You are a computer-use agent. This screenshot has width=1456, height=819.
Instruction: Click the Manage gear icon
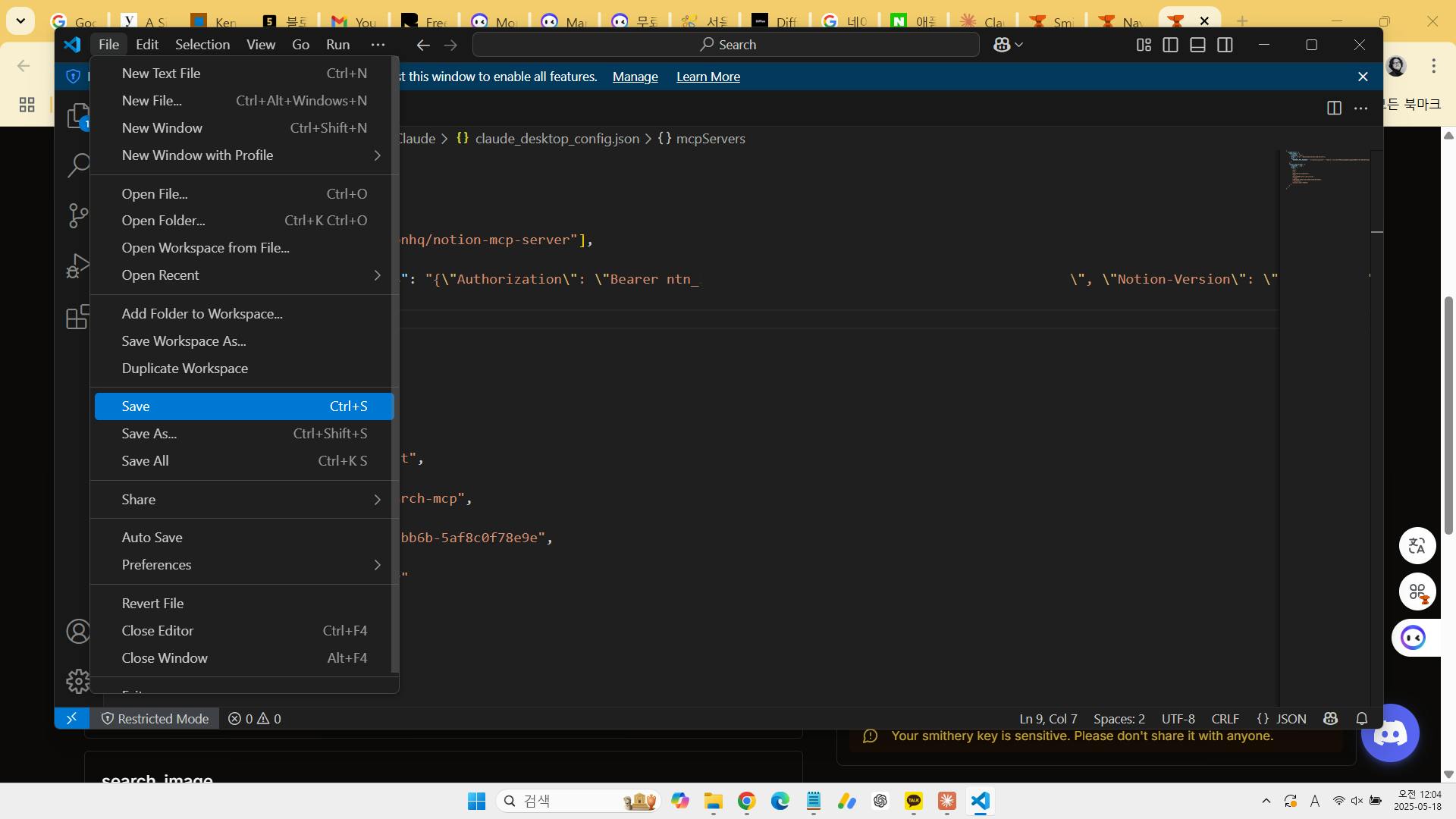tap(77, 681)
